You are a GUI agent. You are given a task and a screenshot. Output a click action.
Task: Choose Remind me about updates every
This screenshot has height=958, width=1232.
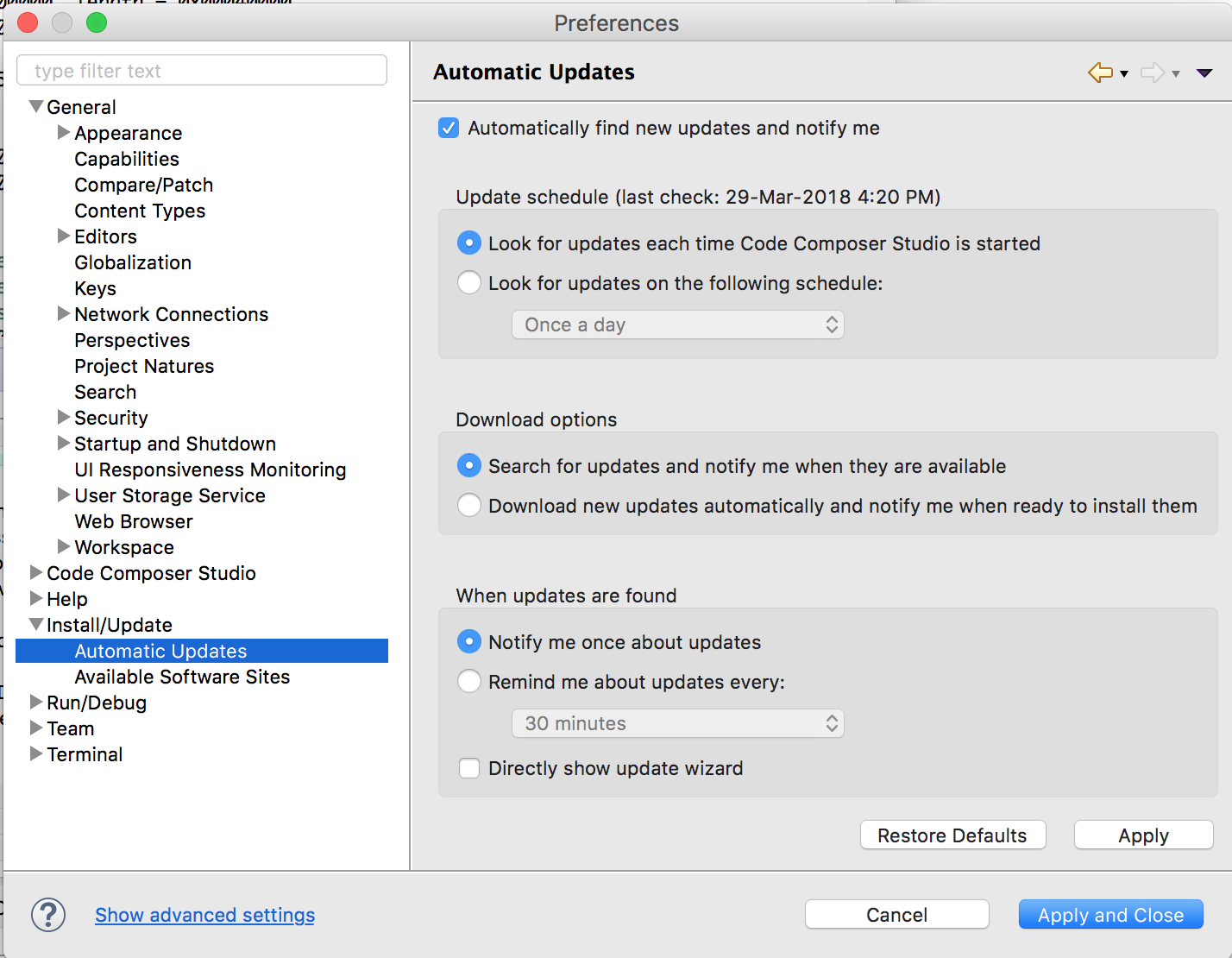coord(469,682)
